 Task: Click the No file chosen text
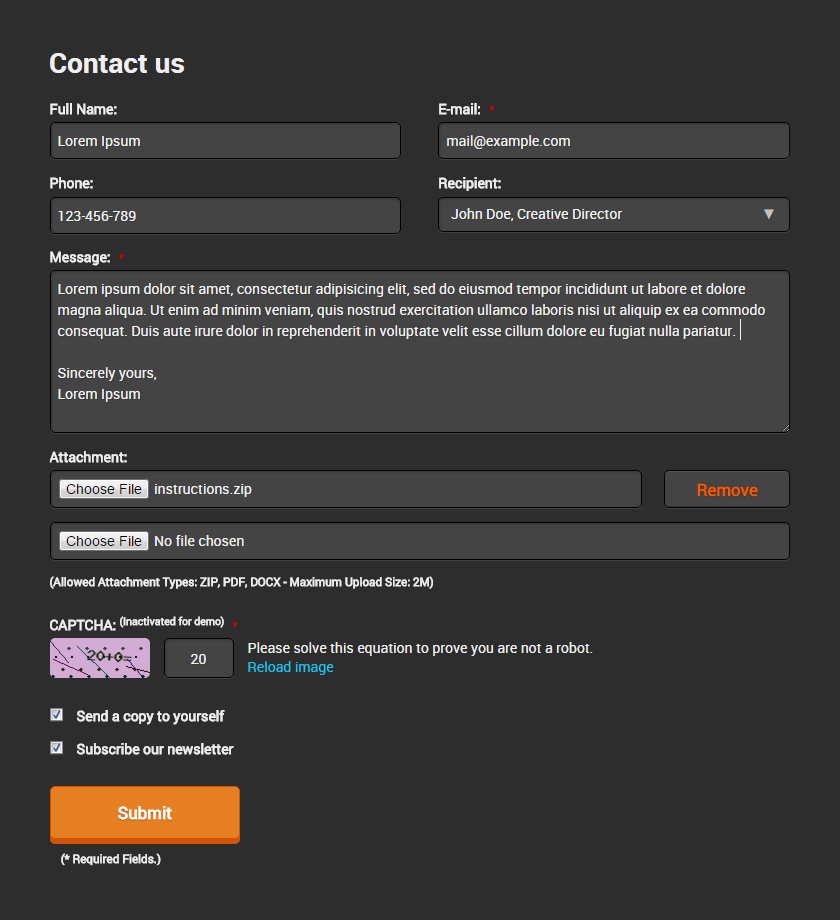coord(199,541)
